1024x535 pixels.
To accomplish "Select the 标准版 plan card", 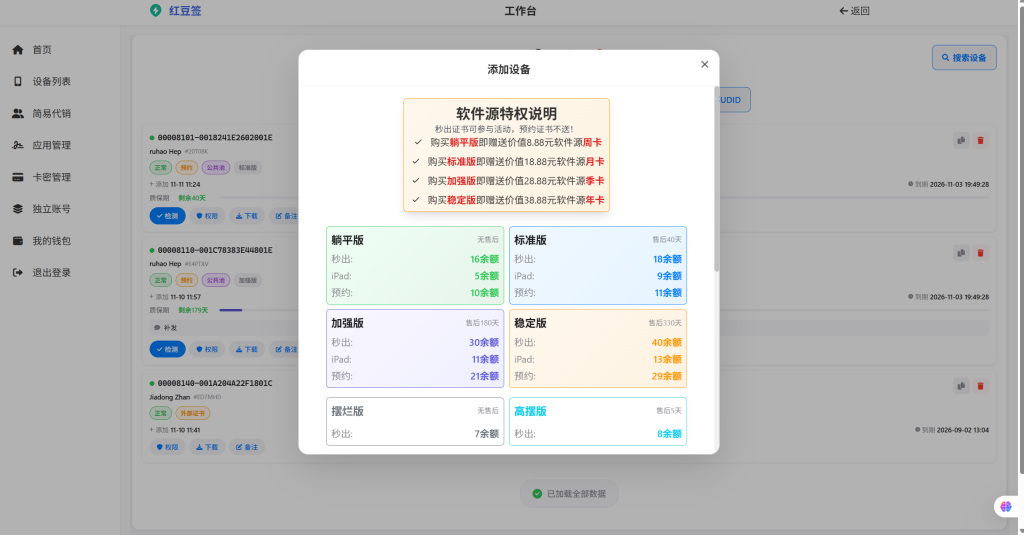I will [x=598, y=265].
